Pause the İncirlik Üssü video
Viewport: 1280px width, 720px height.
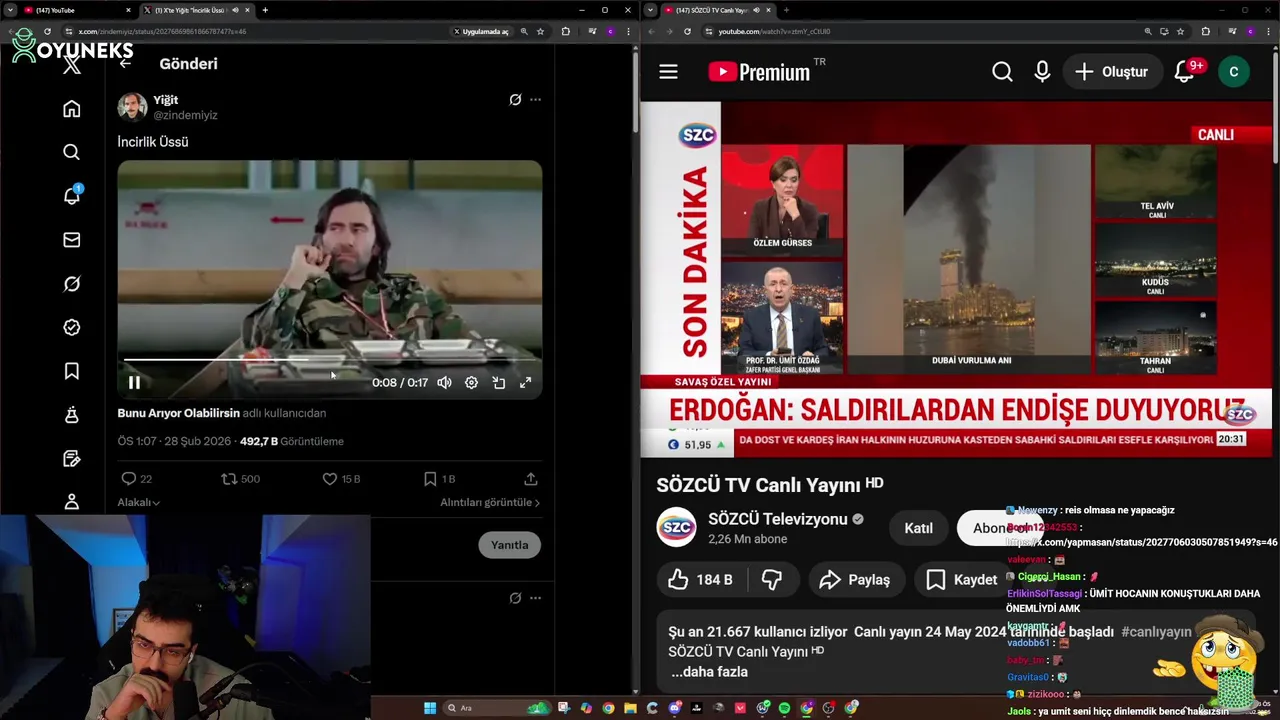coord(134,382)
